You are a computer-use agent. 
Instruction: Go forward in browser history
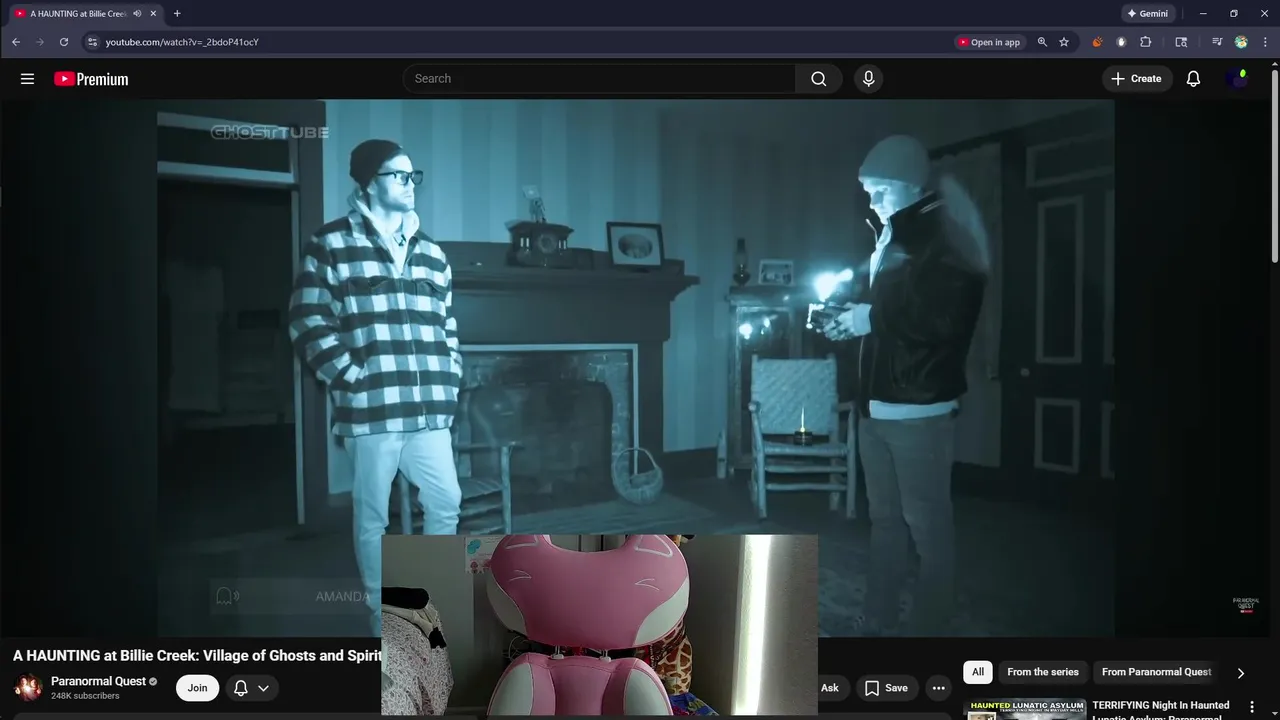pos(40,42)
